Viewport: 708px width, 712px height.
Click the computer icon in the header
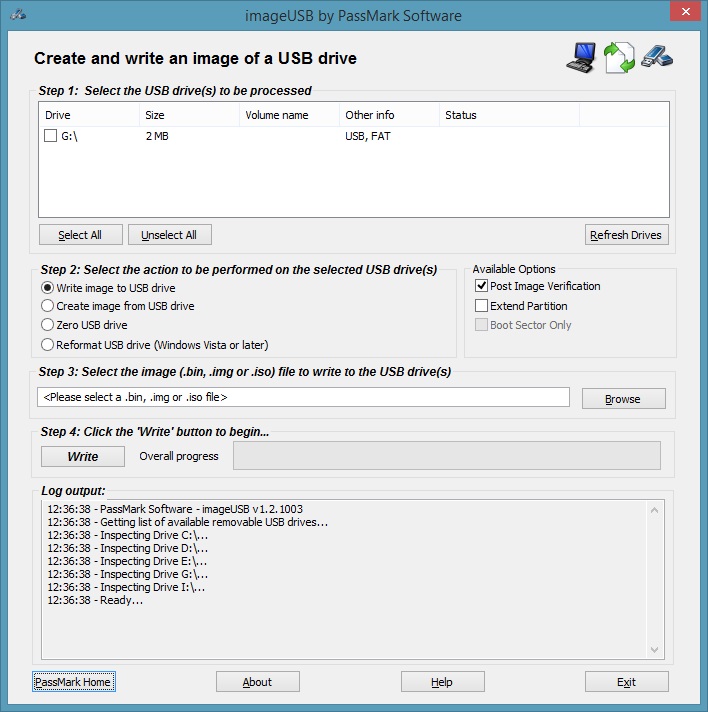click(x=581, y=58)
